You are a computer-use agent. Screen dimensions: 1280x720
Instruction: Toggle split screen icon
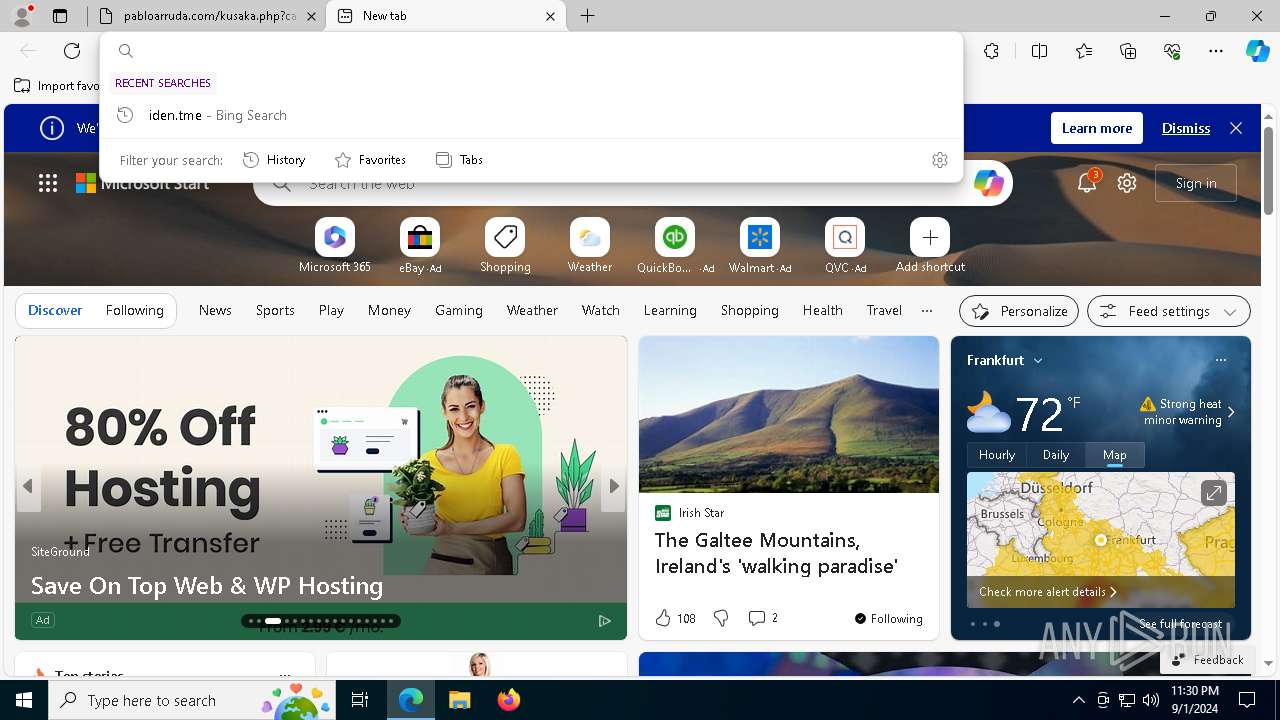point(1039,51)
